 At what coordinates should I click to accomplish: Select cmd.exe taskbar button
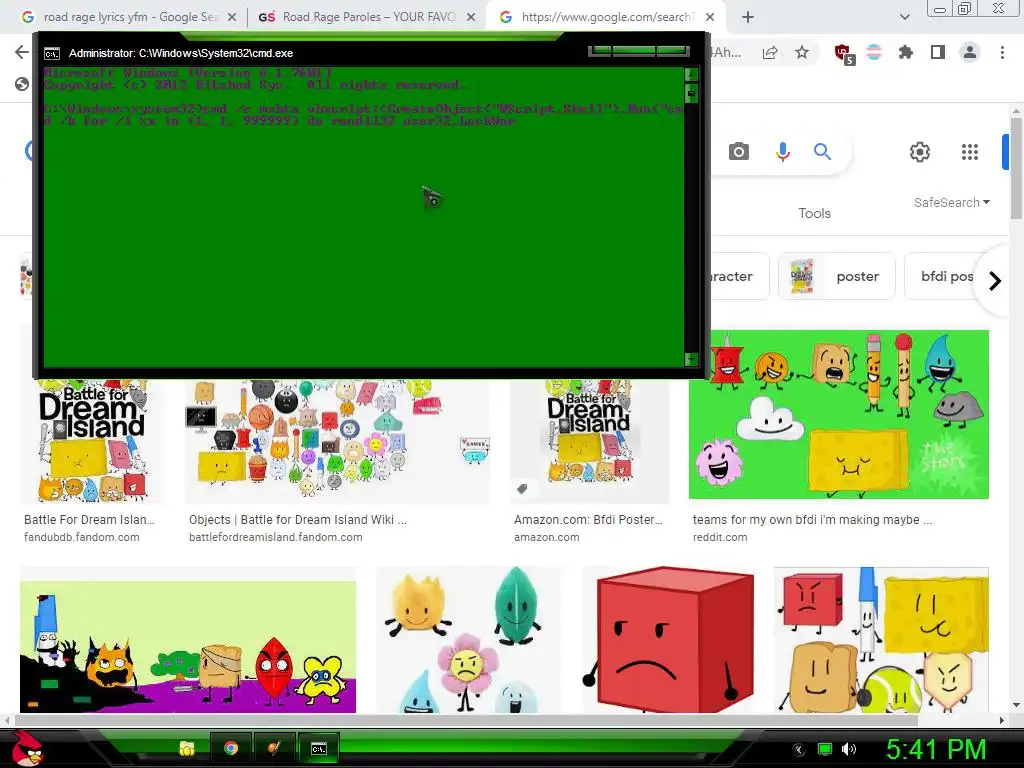(x=318, y=748)
